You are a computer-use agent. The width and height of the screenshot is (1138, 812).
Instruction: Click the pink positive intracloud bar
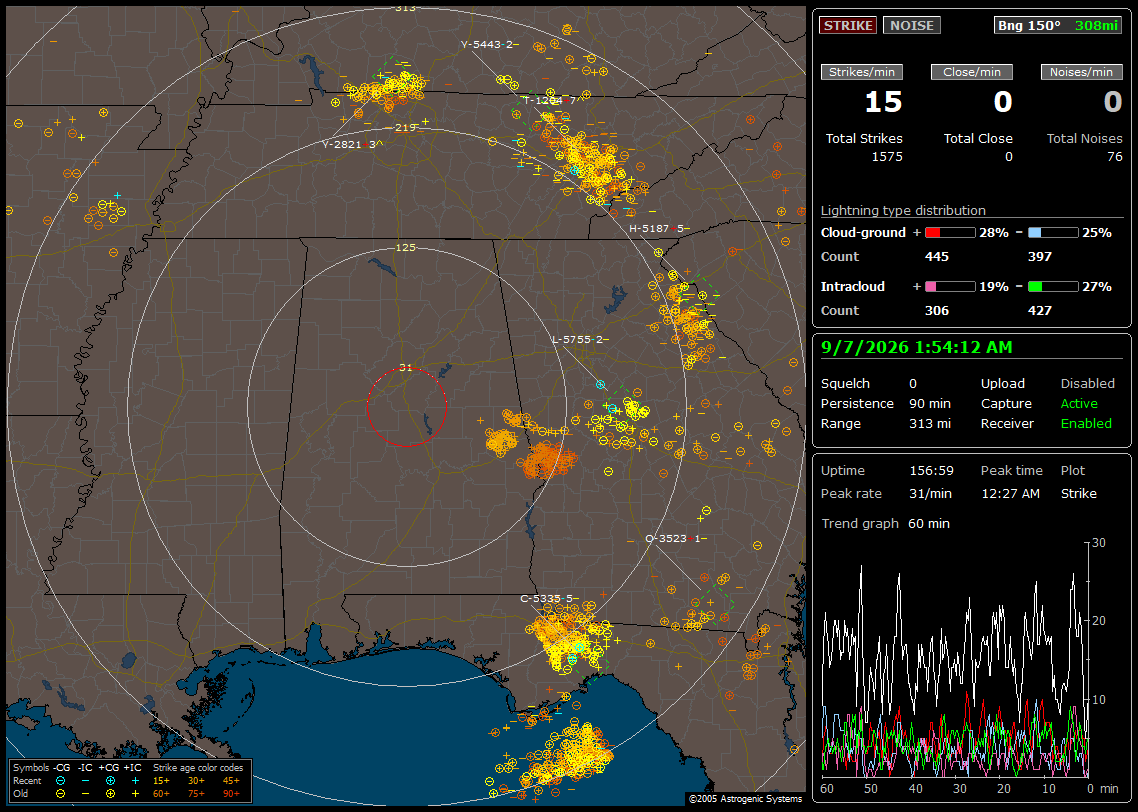click(x=950, y=287)
